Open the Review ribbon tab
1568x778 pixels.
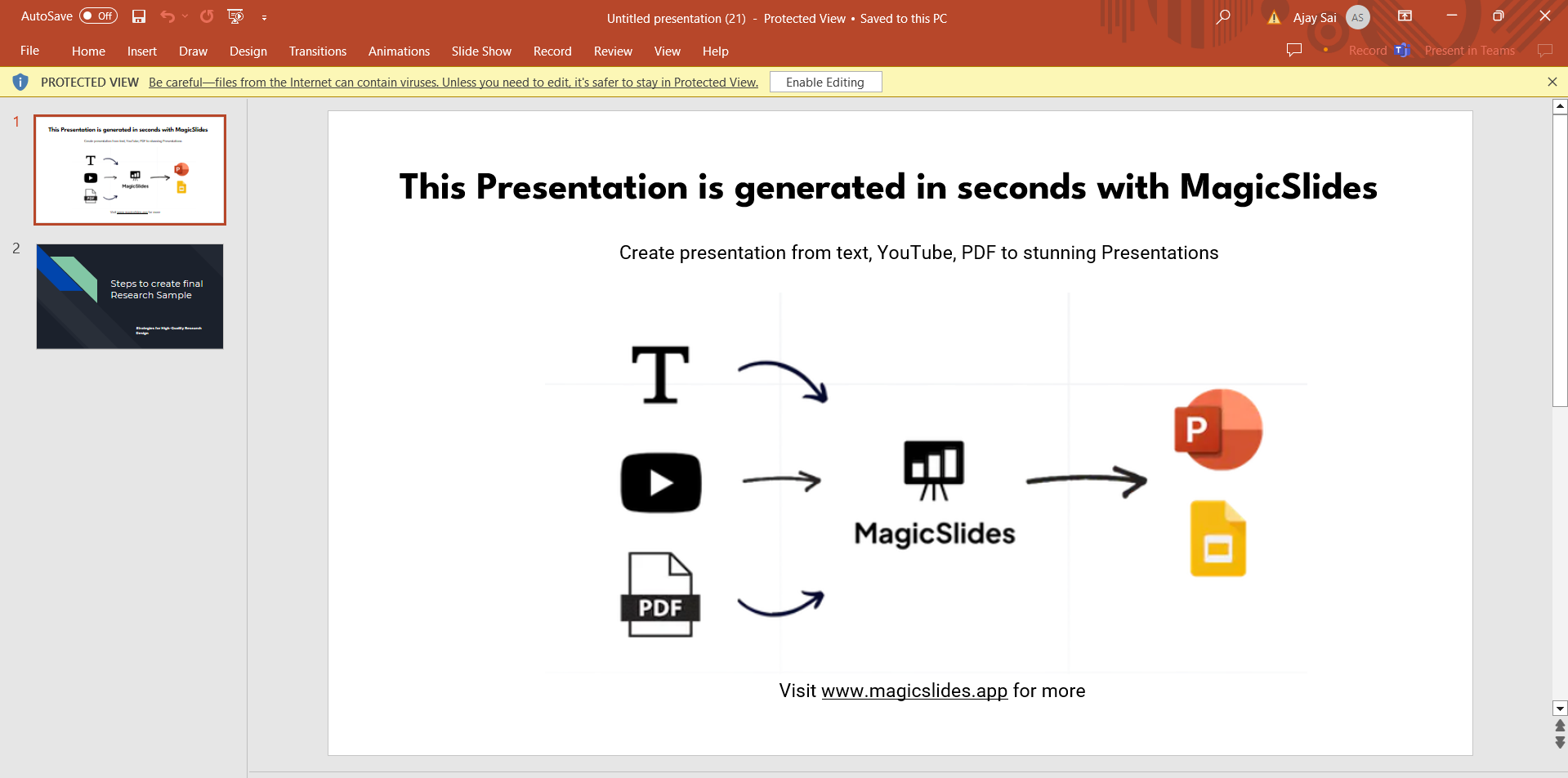coord(613,51)
